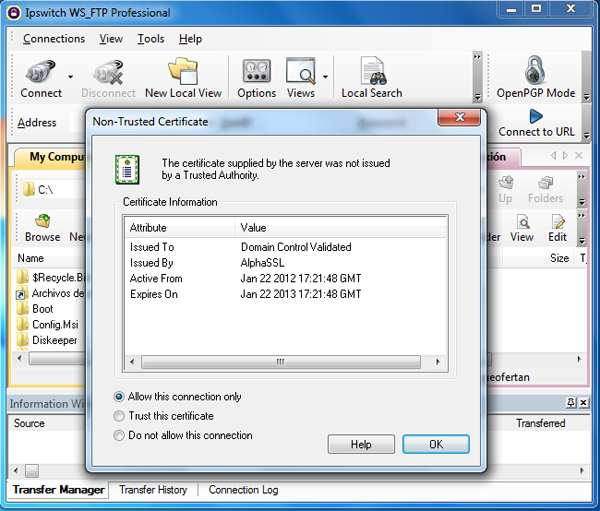The image size is (600, 511).
Task: Switch to Transfer Manager tab
Action: coord(59,490)
